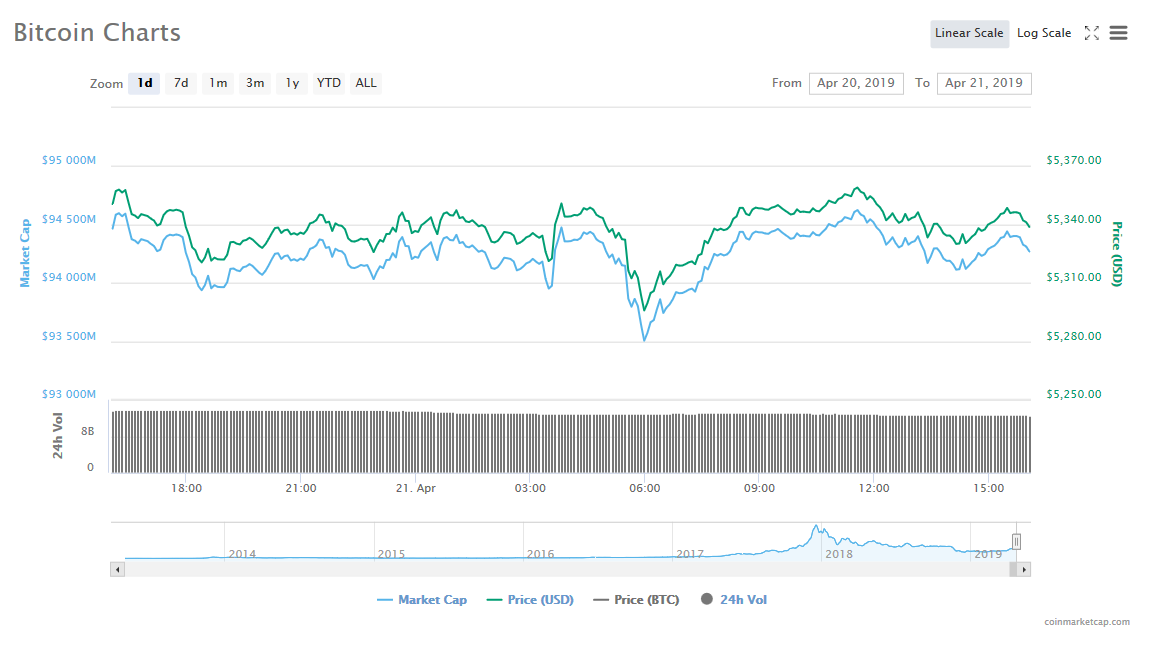
Task: Toggle Price (USD) series visibility
Action: (530, 600)
